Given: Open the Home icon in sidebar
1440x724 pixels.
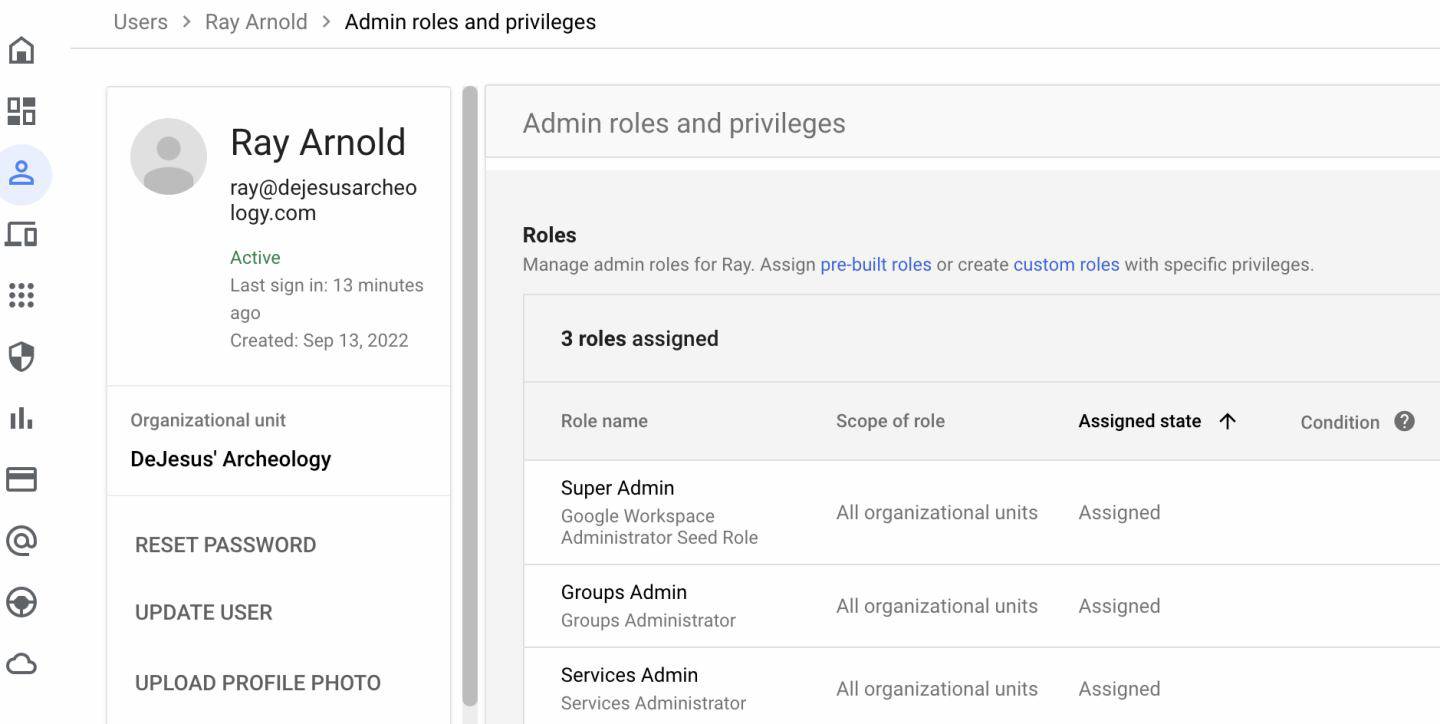Looking at the screenshot, I should click(x=21, y=50).
